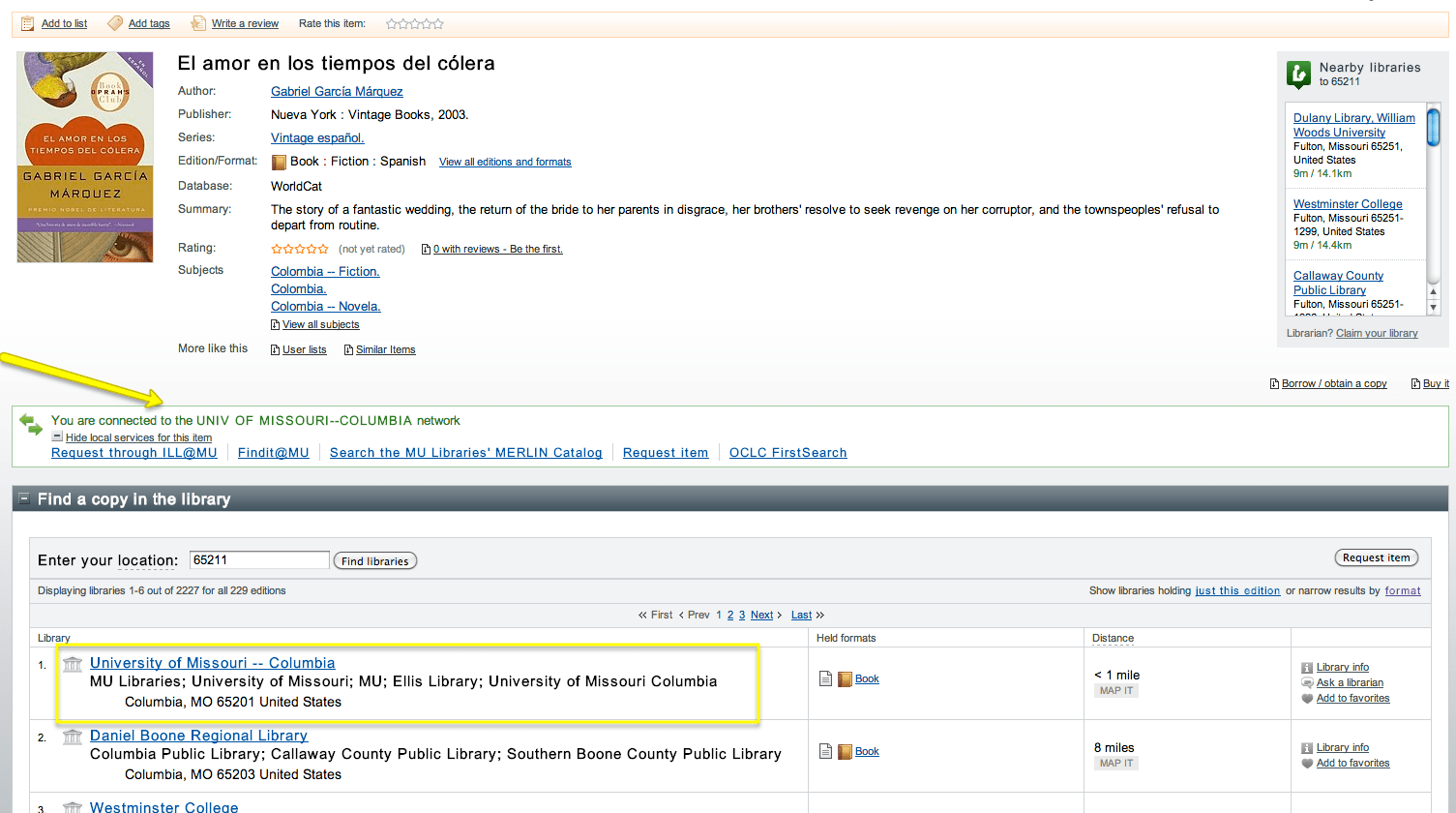Rate this item one star

click(x=392, y=23)
